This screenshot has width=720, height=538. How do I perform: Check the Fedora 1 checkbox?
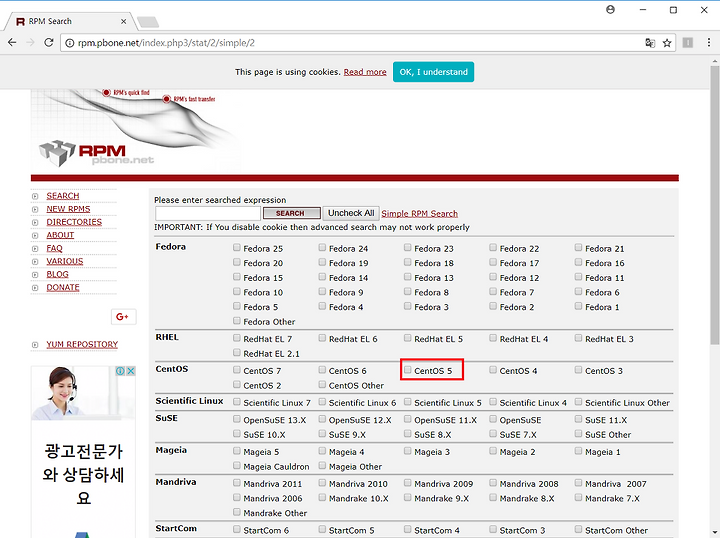click(x=578, y=306)
